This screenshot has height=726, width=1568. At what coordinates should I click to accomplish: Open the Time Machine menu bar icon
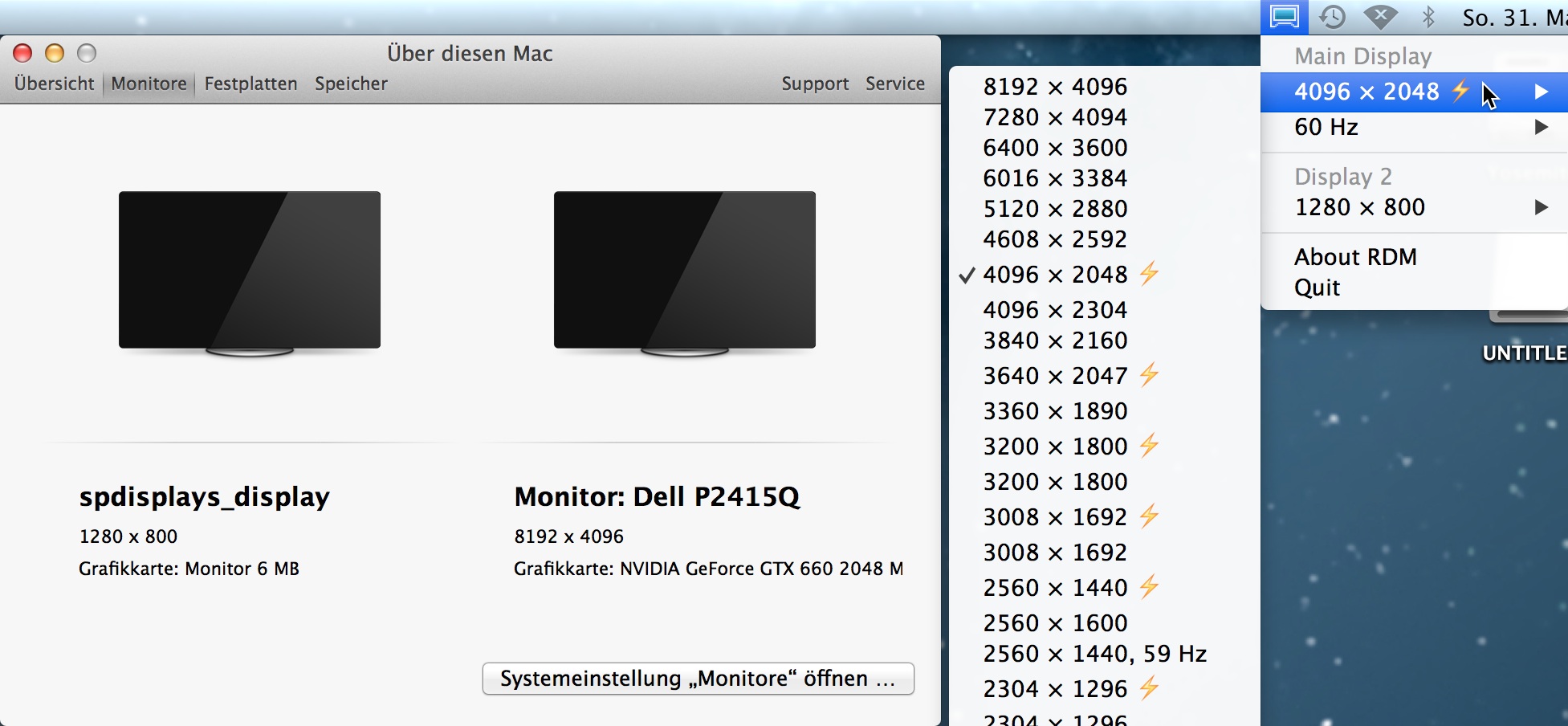(x=1332, y=17)
